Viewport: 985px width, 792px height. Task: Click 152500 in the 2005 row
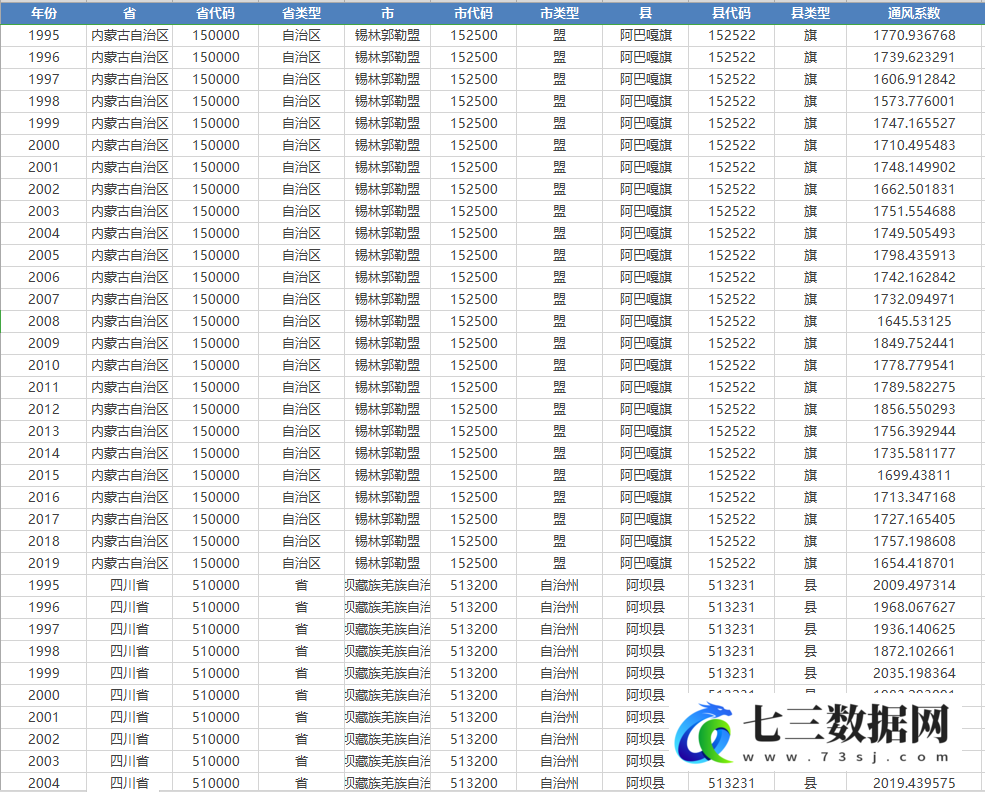click(x=474, y=255)
